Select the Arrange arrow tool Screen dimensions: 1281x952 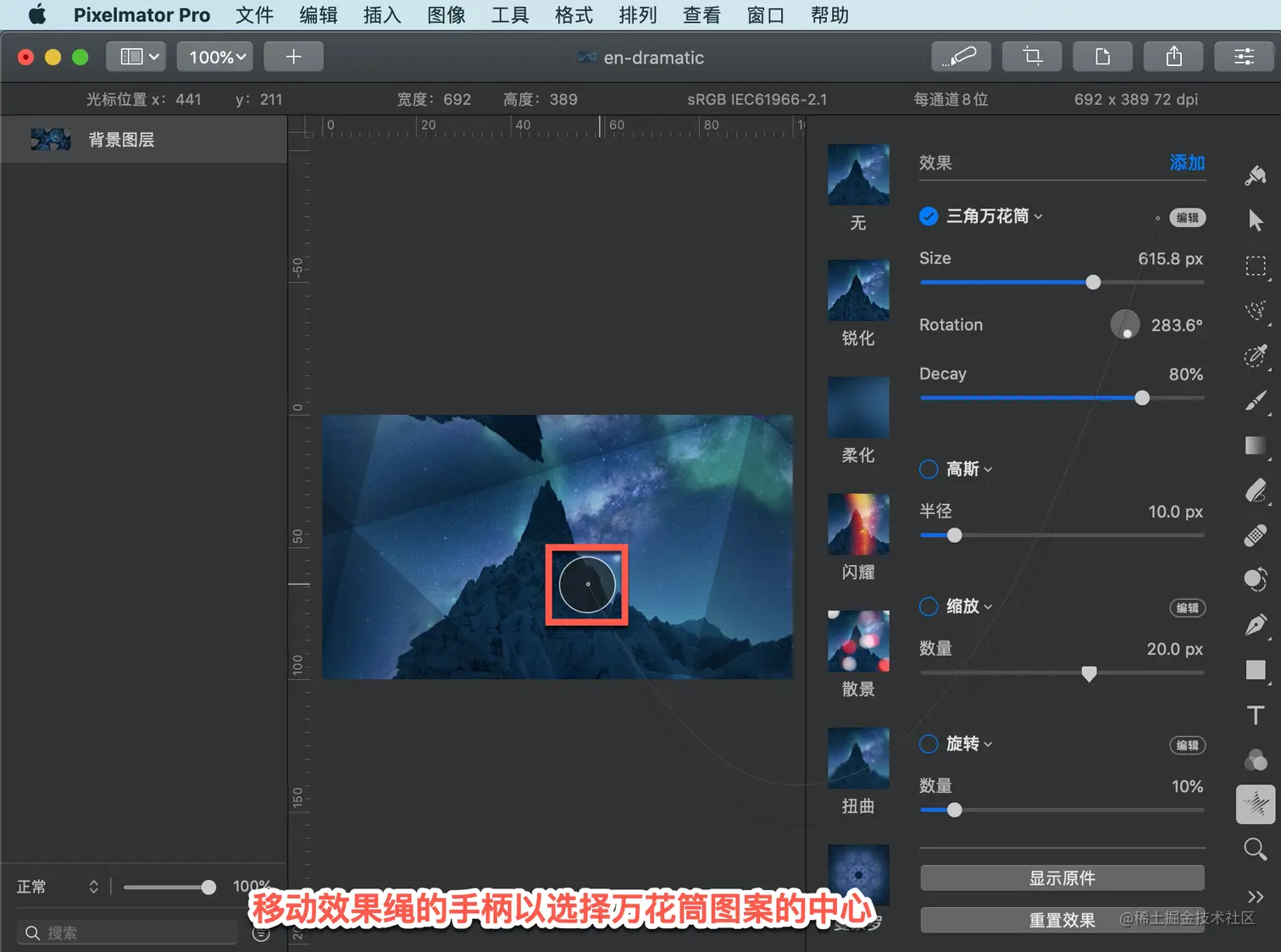(x=1256, y=220)
